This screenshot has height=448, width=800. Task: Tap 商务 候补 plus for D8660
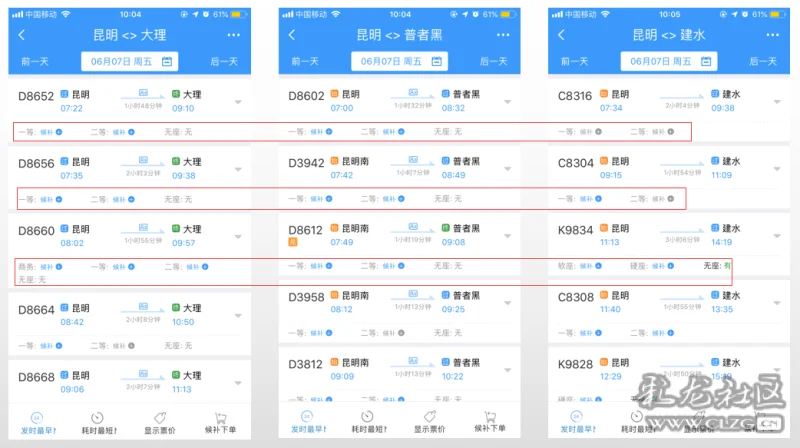coord(59,267)
